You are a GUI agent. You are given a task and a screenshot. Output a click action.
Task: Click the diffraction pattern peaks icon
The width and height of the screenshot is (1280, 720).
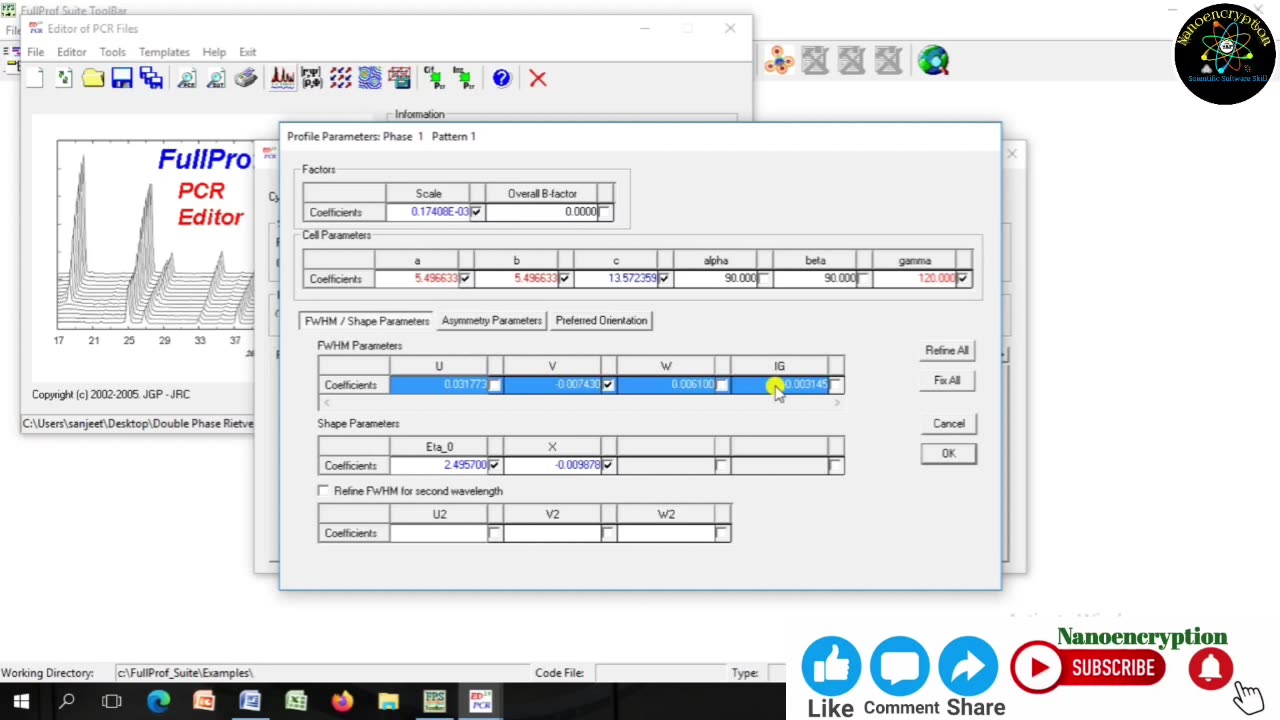282,78
